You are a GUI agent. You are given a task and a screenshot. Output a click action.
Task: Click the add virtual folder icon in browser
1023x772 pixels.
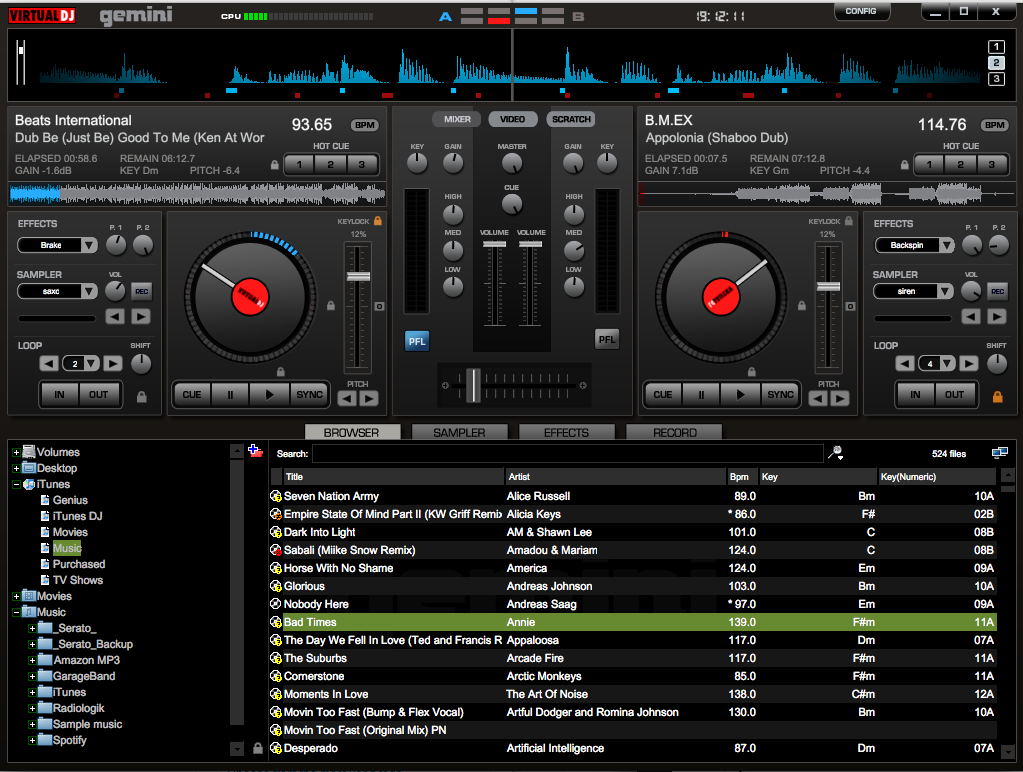click(254, 452)
